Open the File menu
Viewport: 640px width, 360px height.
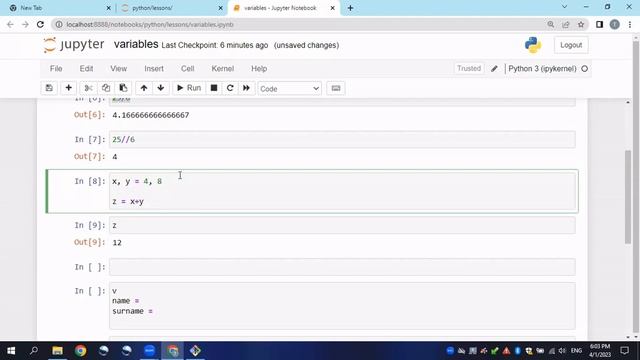click(x=56, y=69)
